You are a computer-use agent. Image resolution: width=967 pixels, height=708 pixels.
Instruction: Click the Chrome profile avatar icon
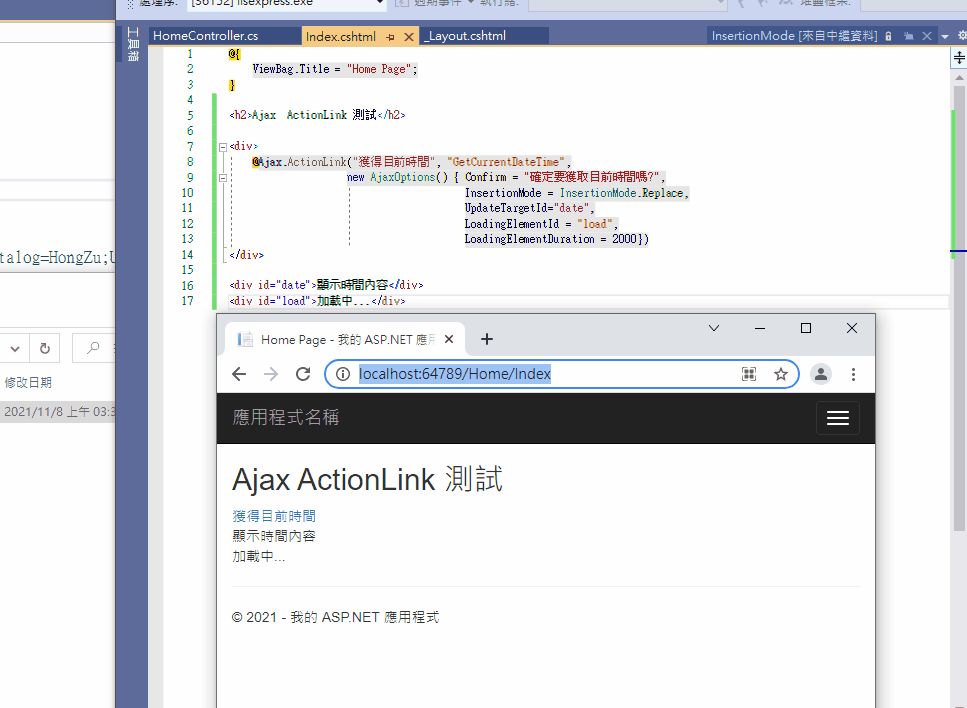pyautogui.click(x=820, y=373)
